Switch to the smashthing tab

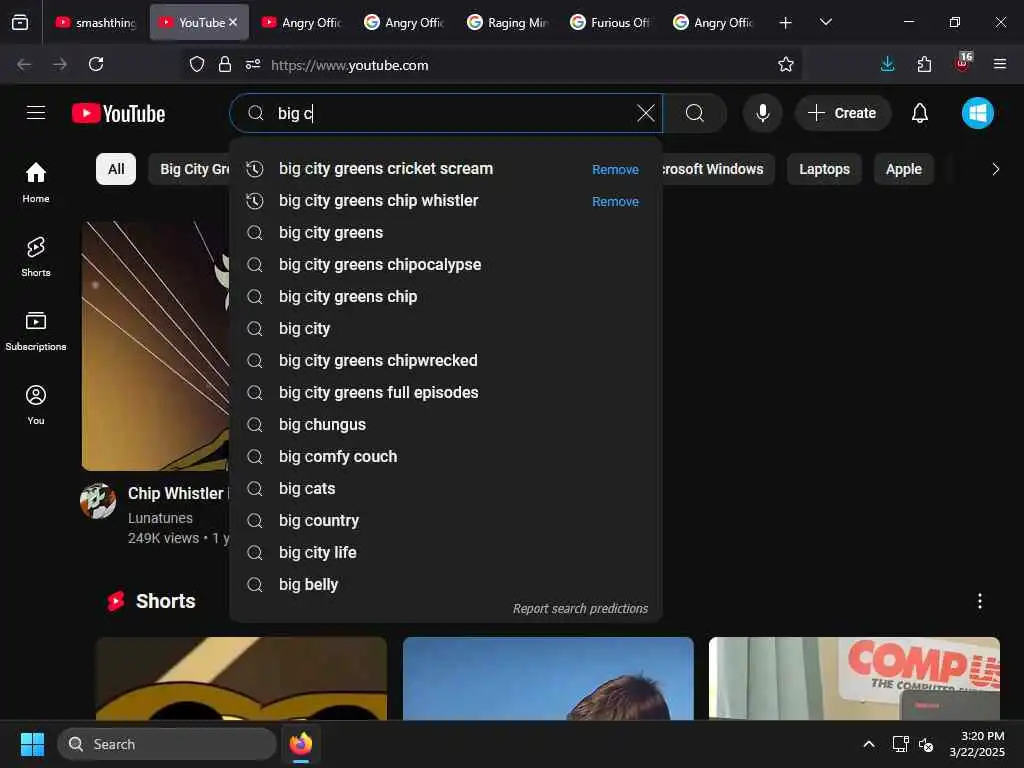(x=96, y=22)
